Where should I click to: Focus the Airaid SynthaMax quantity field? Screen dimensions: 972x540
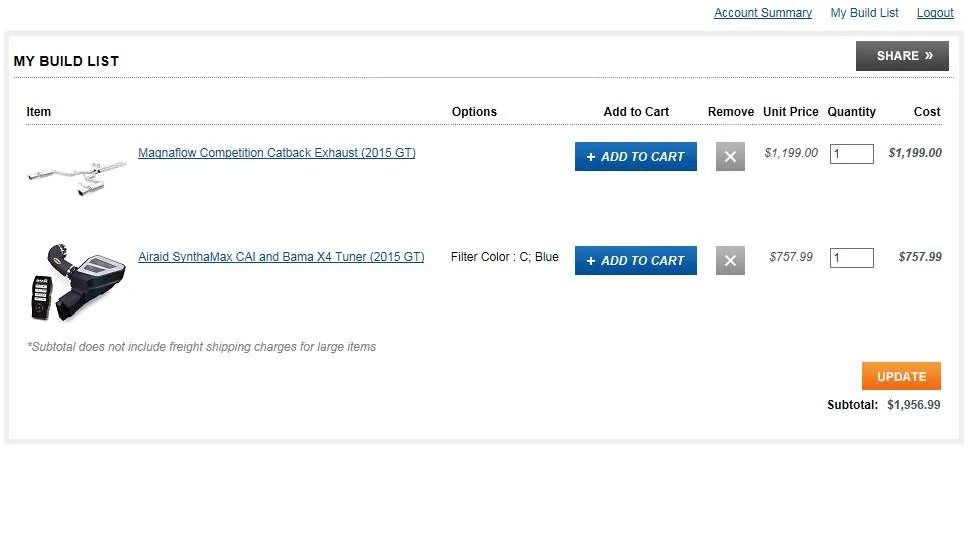(852, 258)
